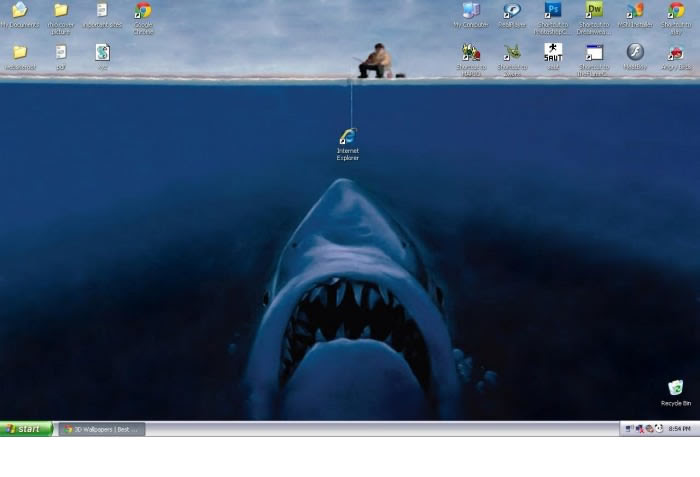Screen dimensions: 700x477
Task: Open the window-shaped shortcut icon
Action: pos(594,53)
